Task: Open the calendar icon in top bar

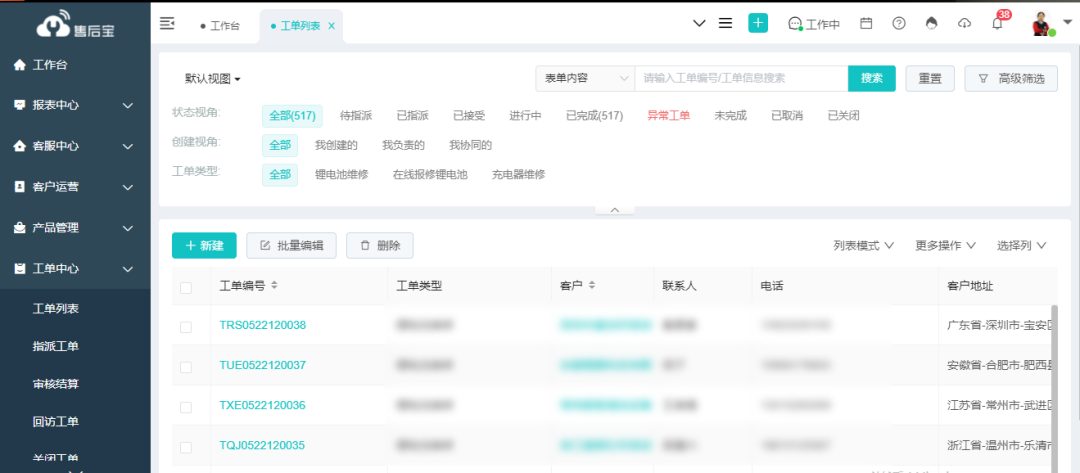Action: coord(866,24)
